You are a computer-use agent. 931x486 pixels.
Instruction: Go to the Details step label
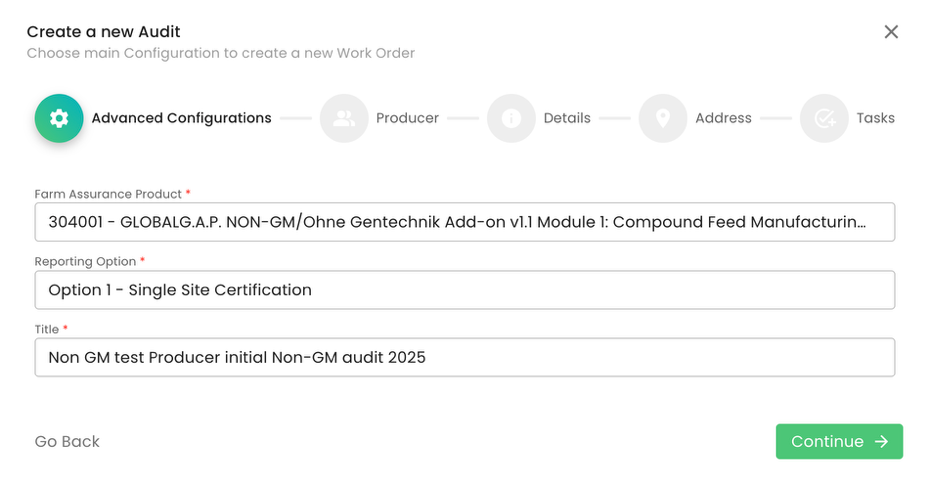567,118
